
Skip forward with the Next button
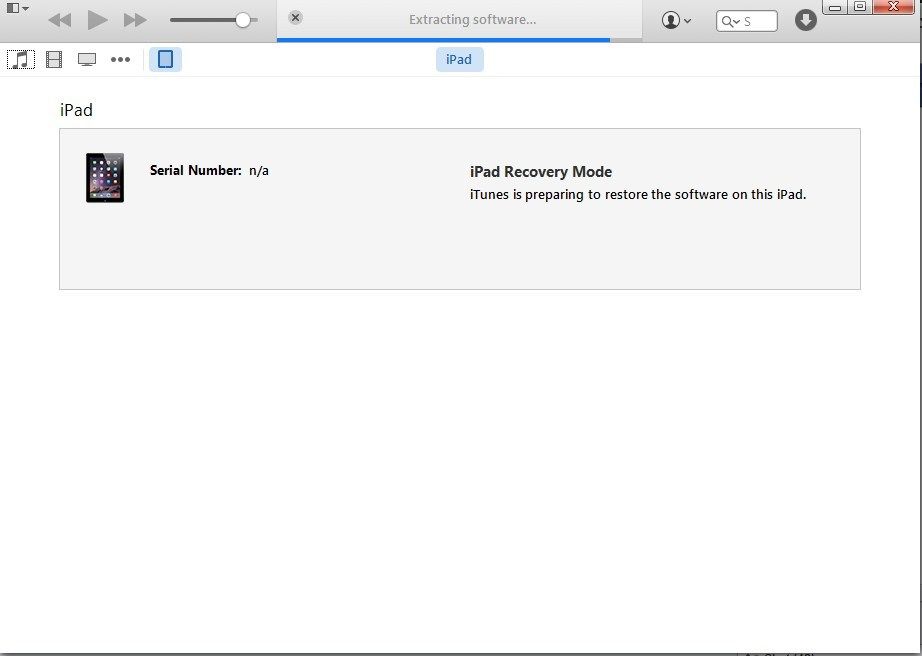coord(135,20)
